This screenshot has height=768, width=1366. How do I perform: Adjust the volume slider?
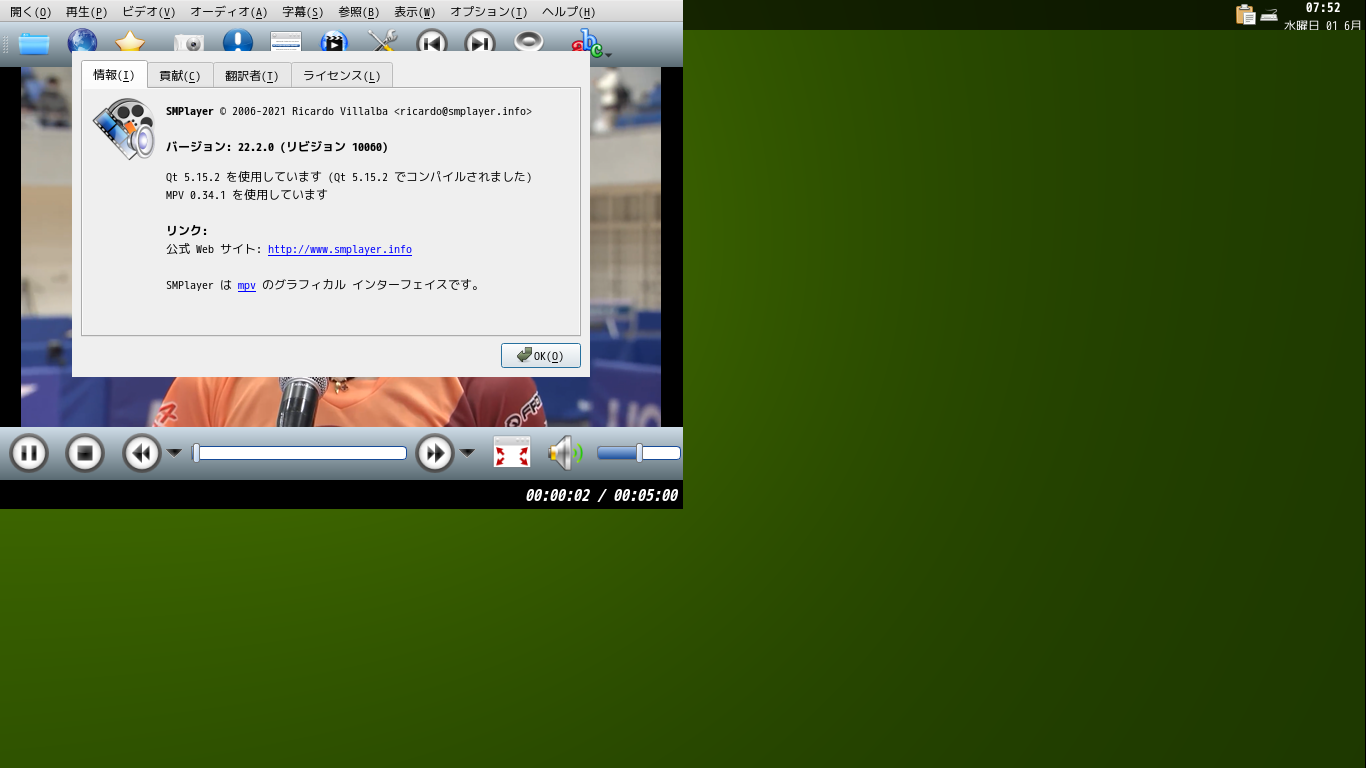(639, 453)
